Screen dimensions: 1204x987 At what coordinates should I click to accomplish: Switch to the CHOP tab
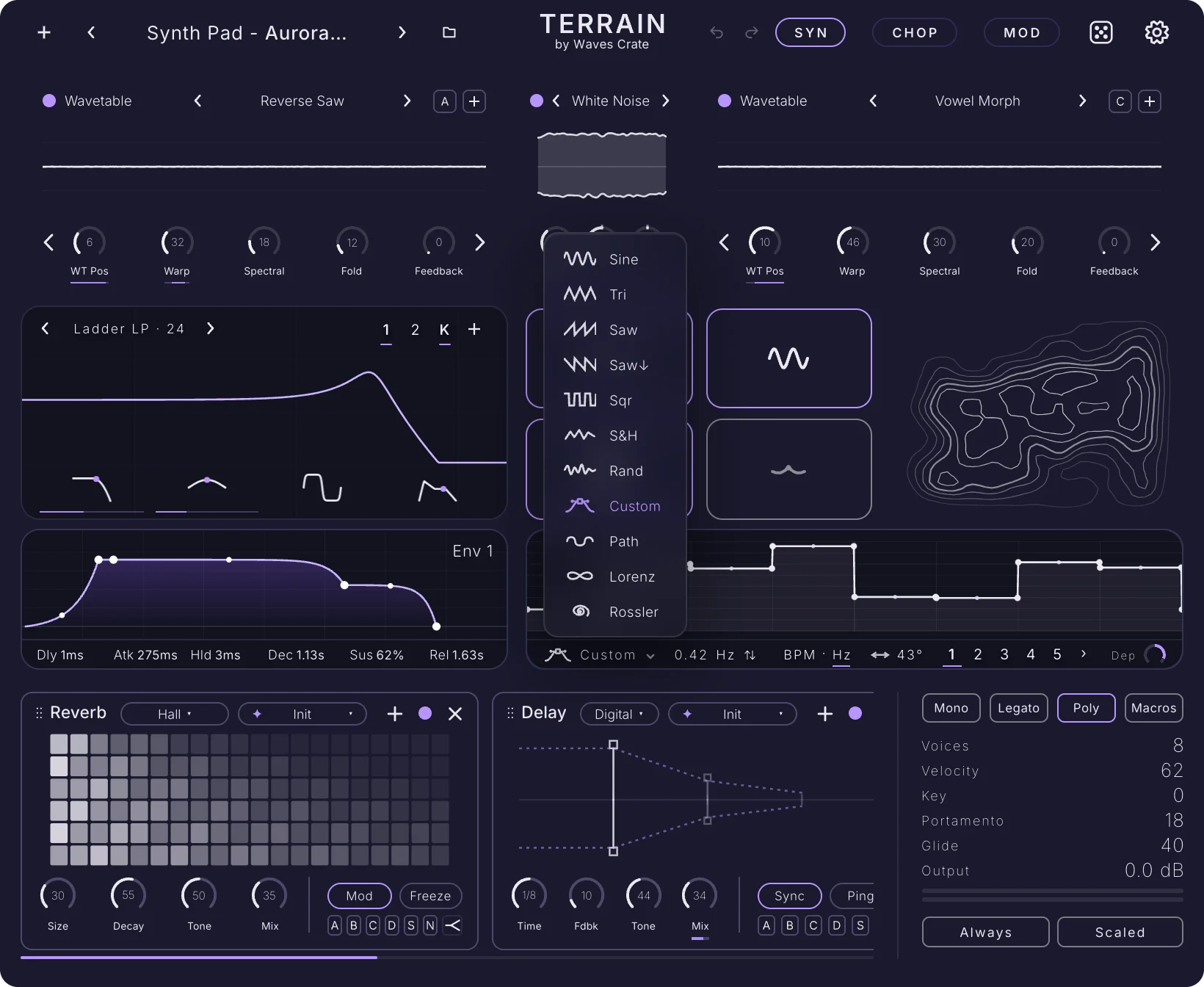tap(915, 32)
